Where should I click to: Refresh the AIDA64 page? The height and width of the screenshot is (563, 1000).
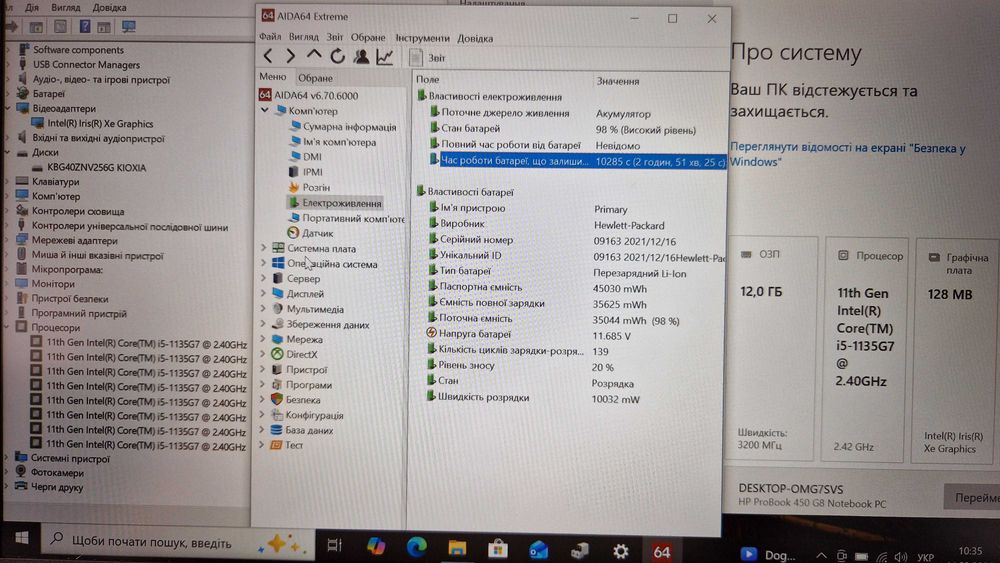pos(337,56)
